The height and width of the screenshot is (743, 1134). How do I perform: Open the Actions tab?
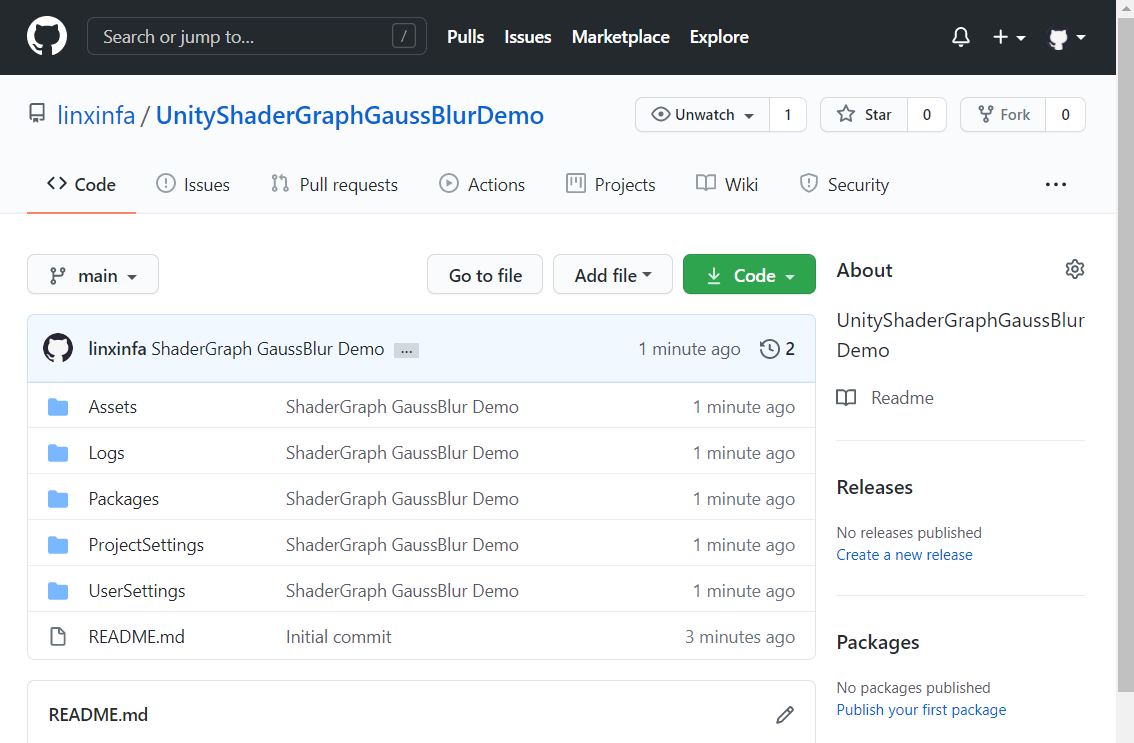click(x=482, y=184)
